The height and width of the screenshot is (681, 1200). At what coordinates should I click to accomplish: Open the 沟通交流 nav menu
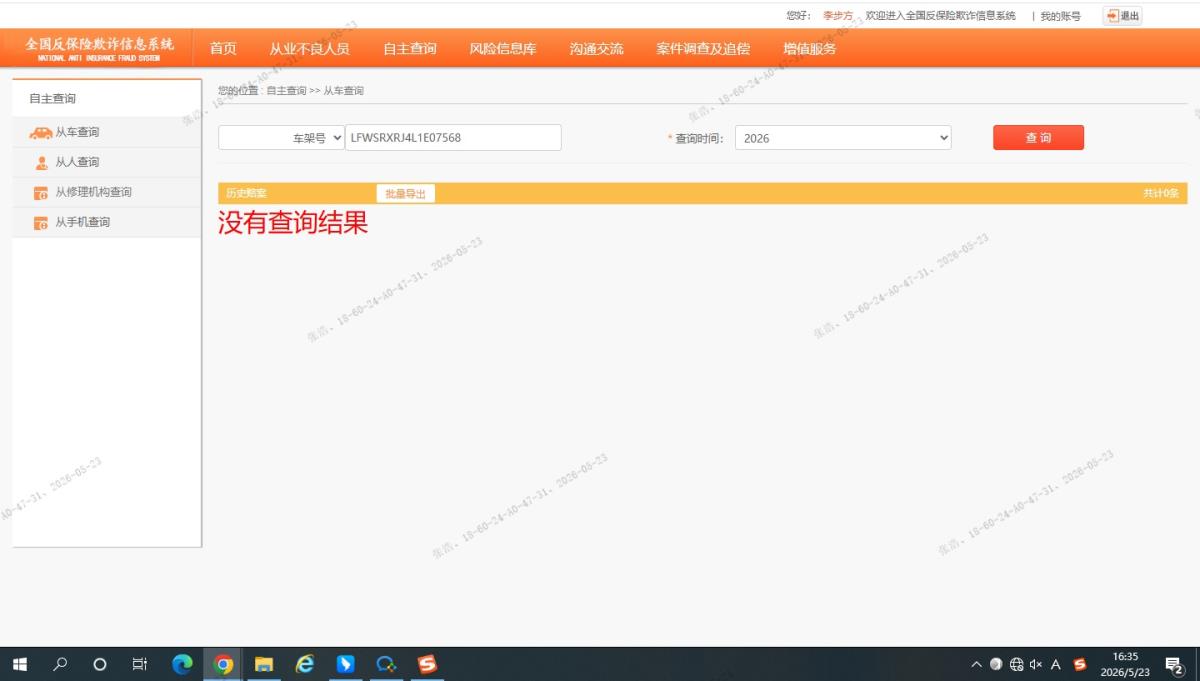tap(596, 48)
